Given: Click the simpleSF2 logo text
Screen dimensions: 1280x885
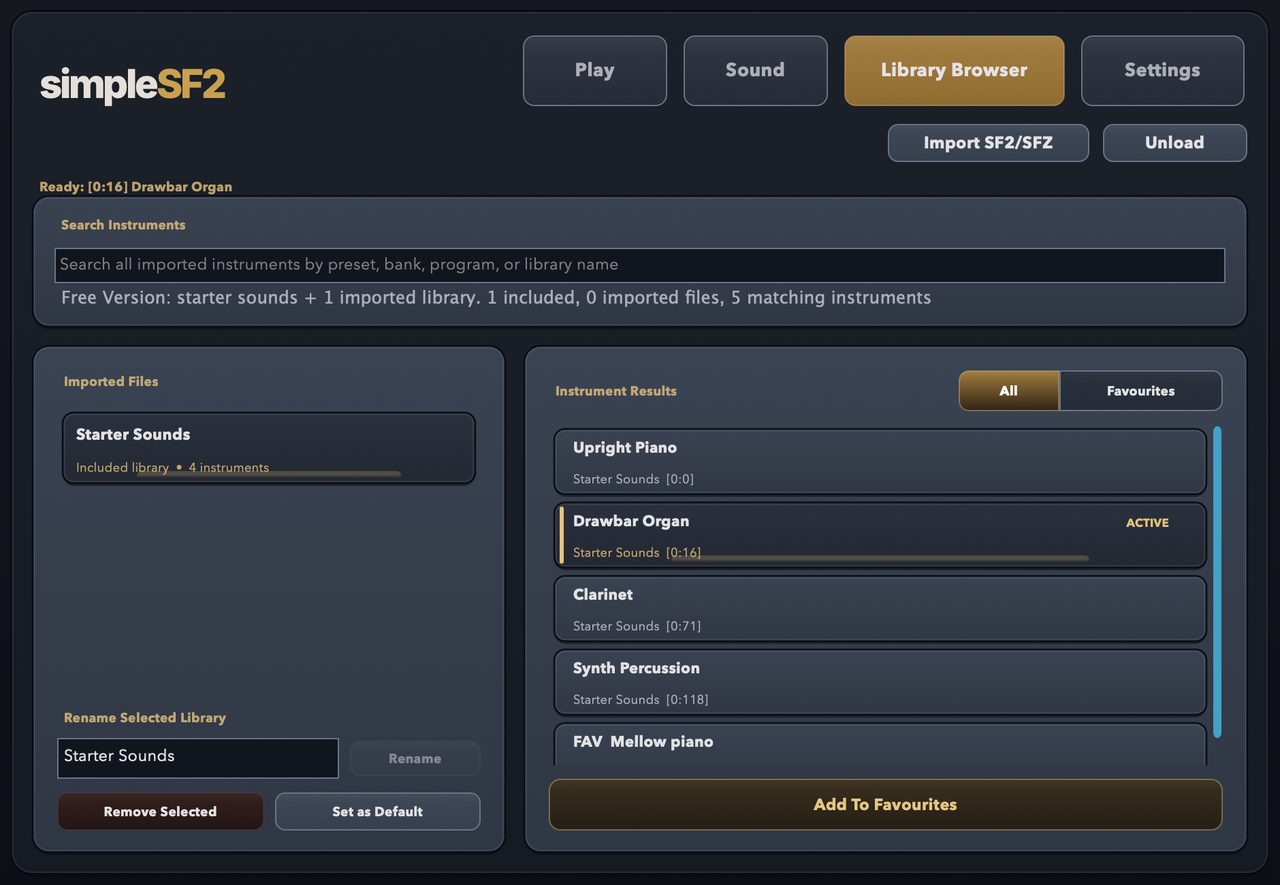Looking at the screenshot, I should pos(133,85).
